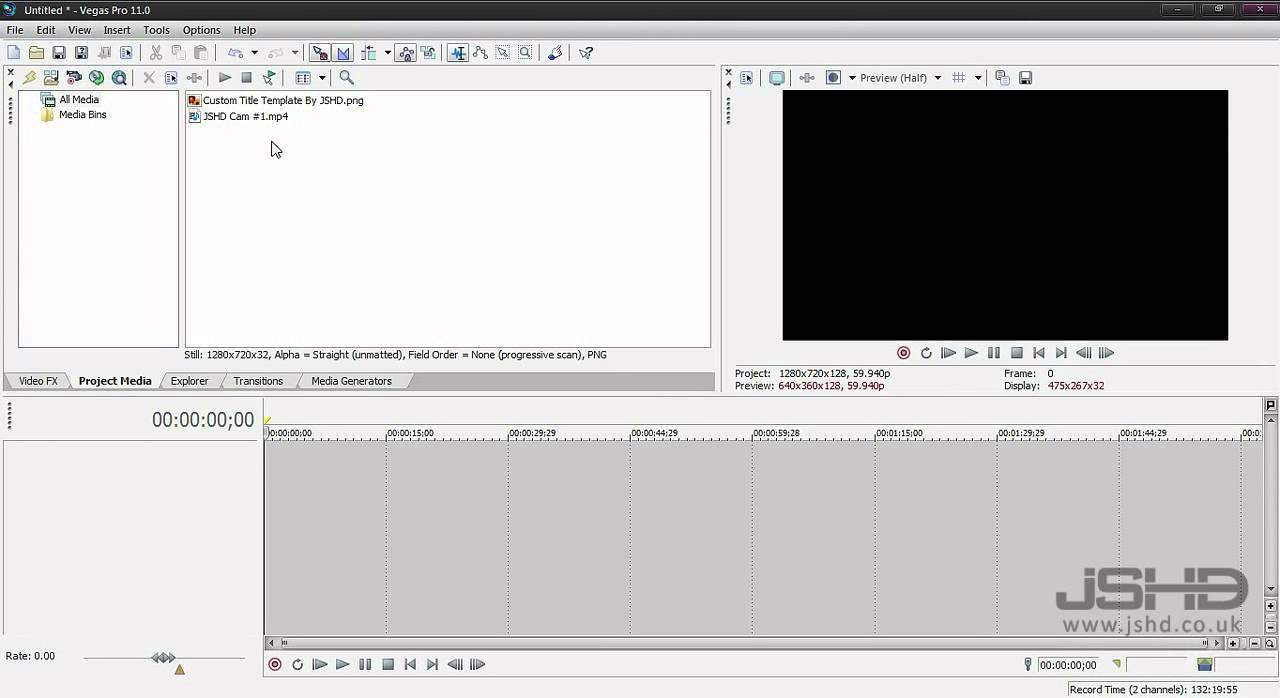
Task: Start media preview in Project Media toolbar
Action: click(x=225, y=77)
